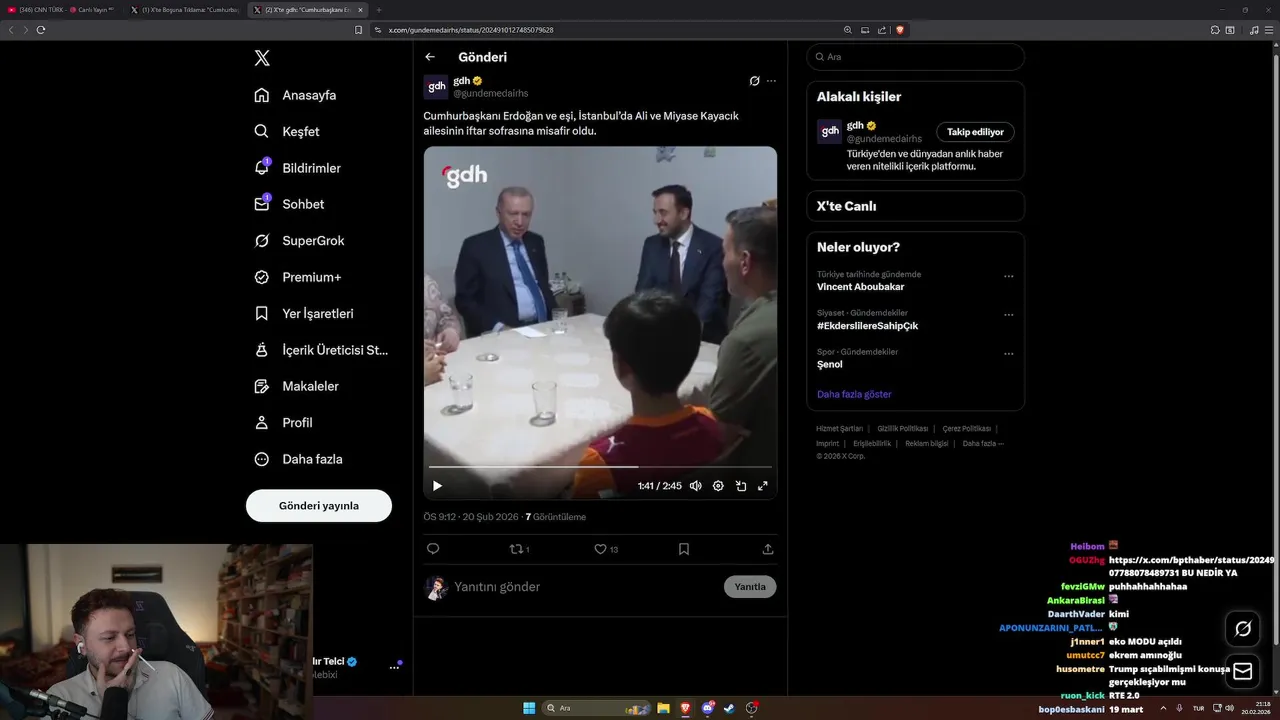Go to Anasayfa in the sidebar

coord(296,95)
